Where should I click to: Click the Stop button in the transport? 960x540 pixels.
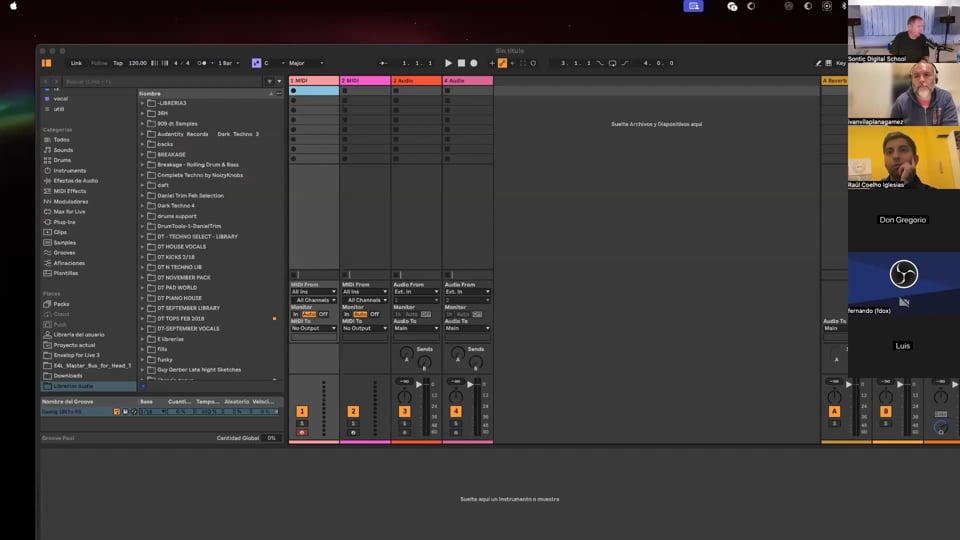[461, 63]
